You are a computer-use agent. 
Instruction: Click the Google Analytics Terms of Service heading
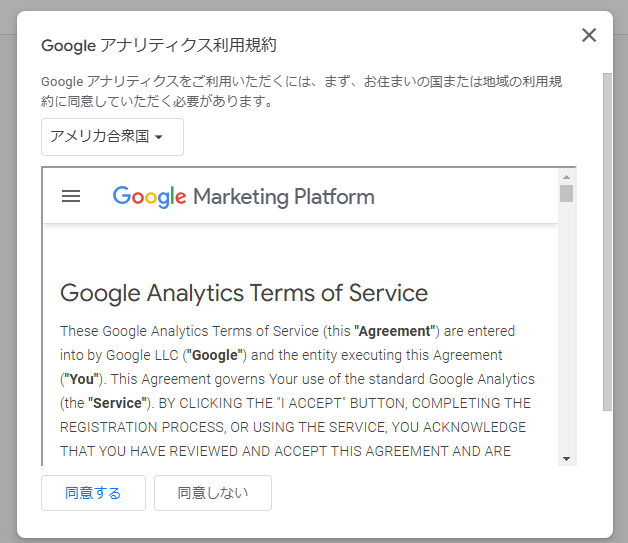(244, 293)
